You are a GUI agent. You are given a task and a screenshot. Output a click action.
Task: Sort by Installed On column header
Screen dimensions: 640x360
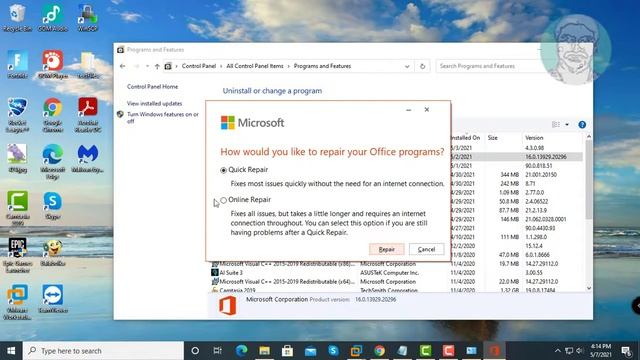tap(465, 138)
